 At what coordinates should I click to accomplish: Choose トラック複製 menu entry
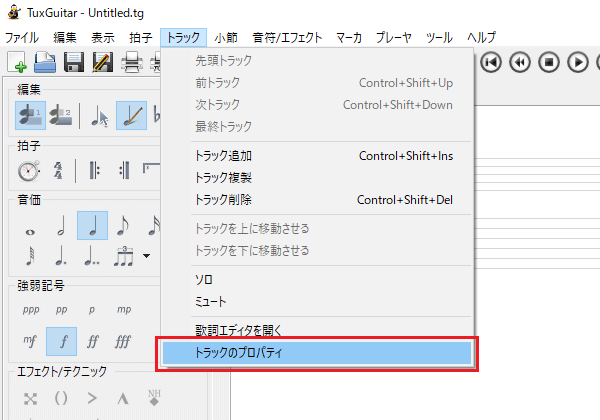click(x=318, y=177)
